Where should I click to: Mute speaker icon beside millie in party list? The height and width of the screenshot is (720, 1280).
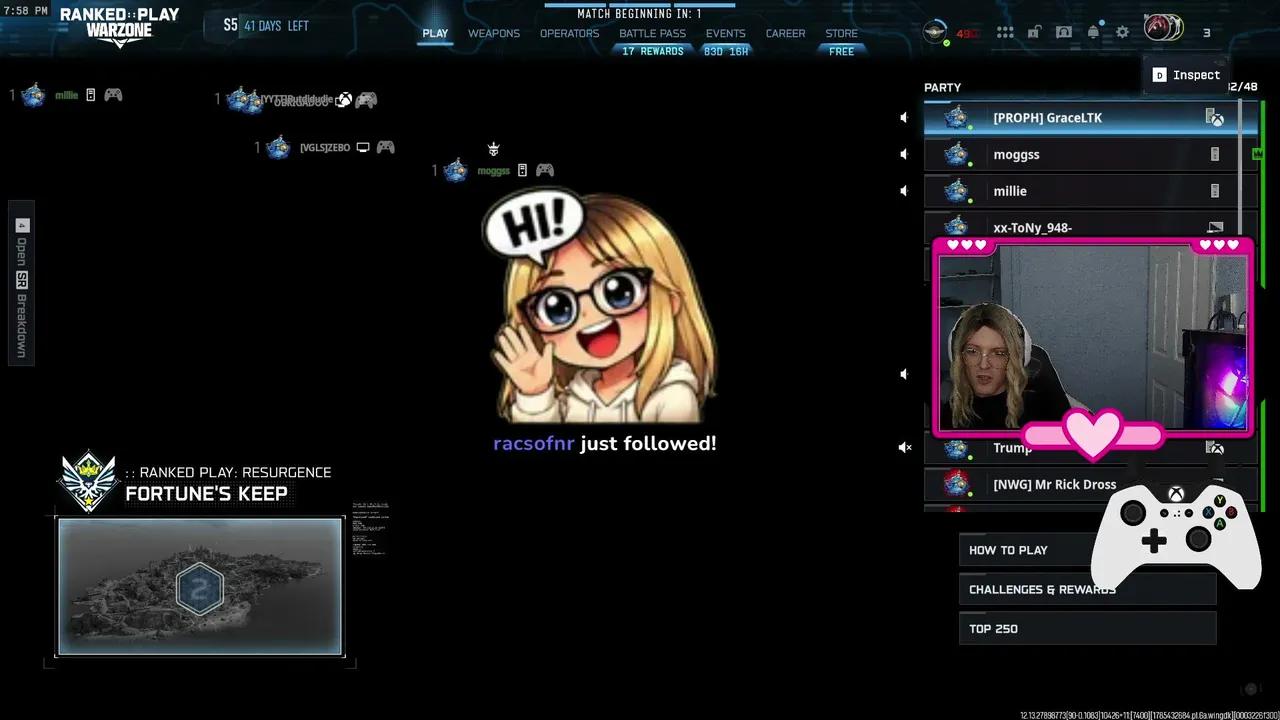pos(904,191)
